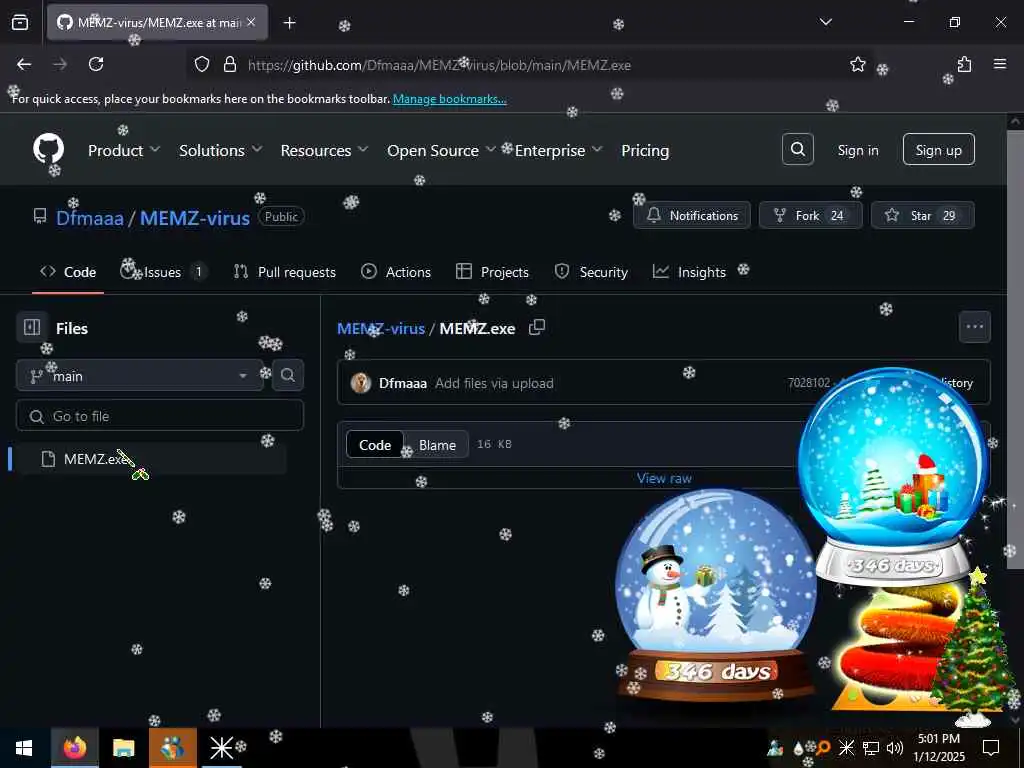Viewport: 1024px width, 768px height.
Task: Copy file path icon next to MEMZ.exe
Action: (537, 328)
